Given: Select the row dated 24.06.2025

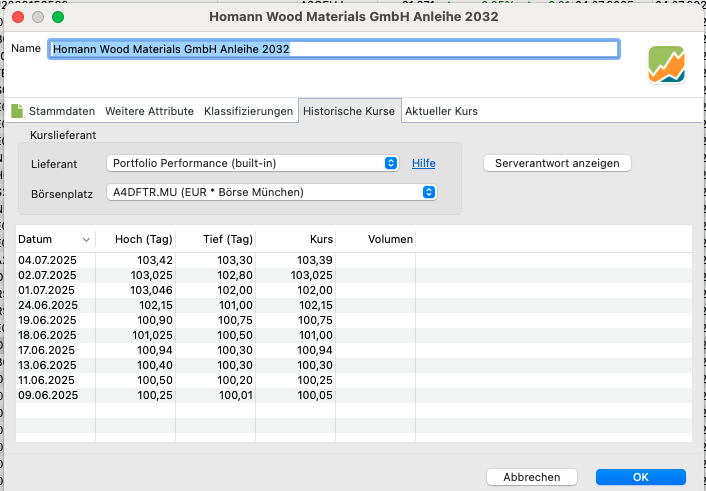Looking at the screenshot, I should point(353,305).
